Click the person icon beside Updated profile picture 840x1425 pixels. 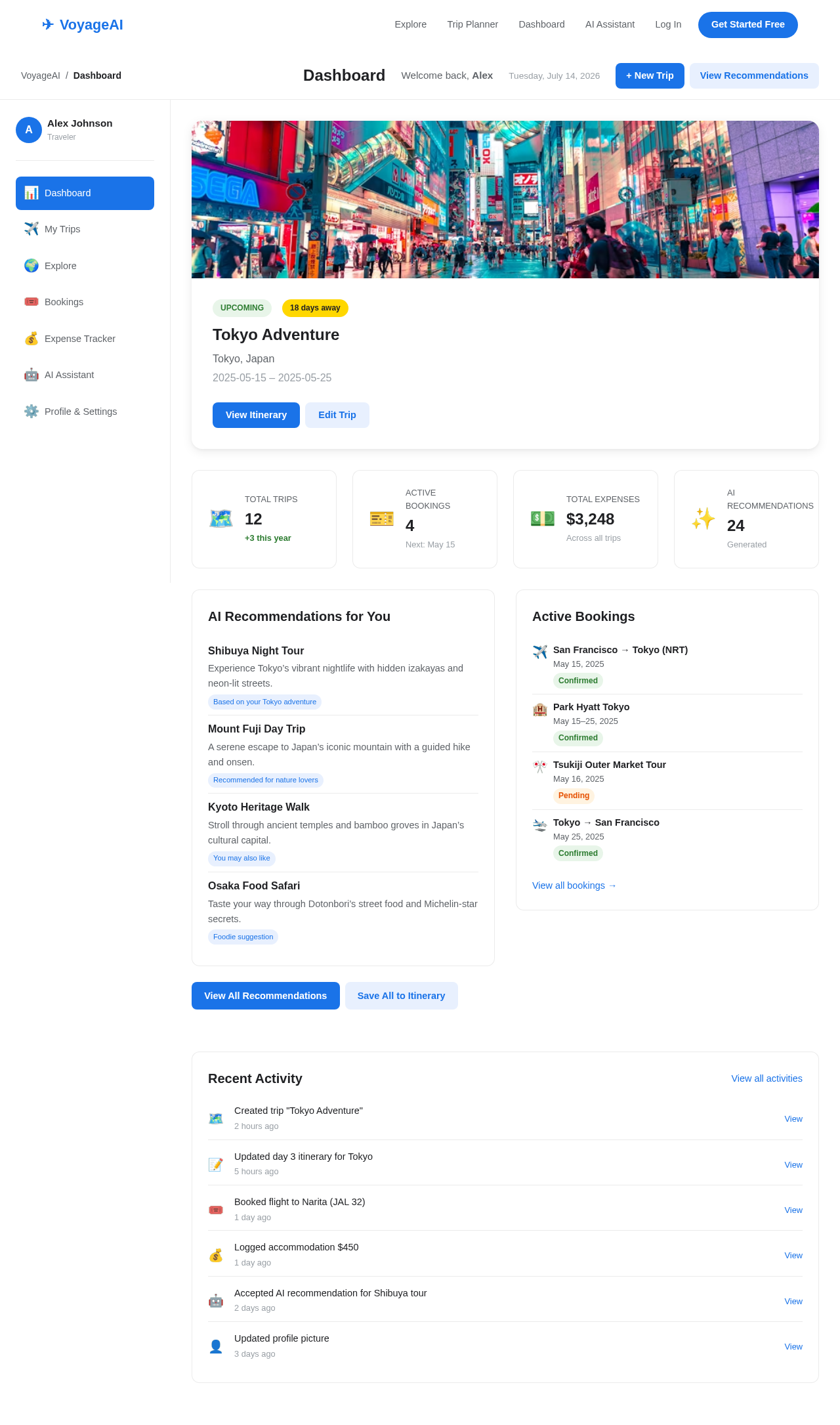click(216, 1346)
